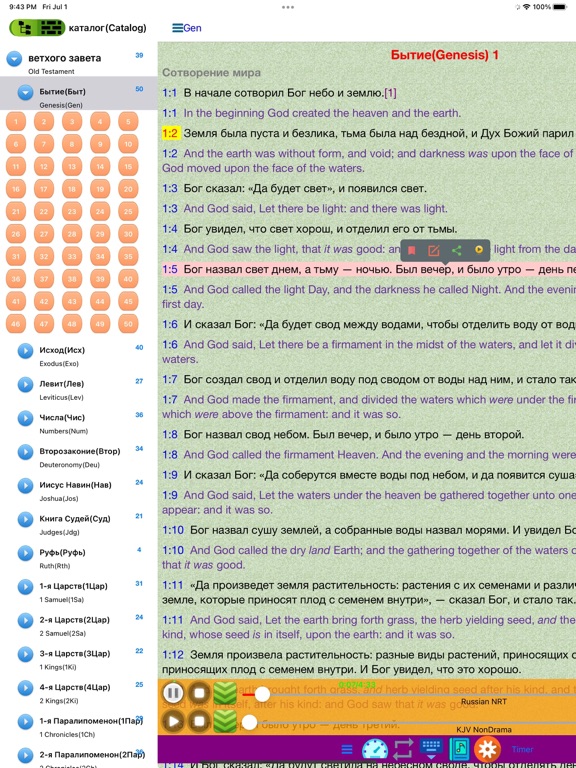Screen dimensions: 576x768
Task: Expand 1-я Паралипоменон (1 Chronicles) book
Action: 25,721
